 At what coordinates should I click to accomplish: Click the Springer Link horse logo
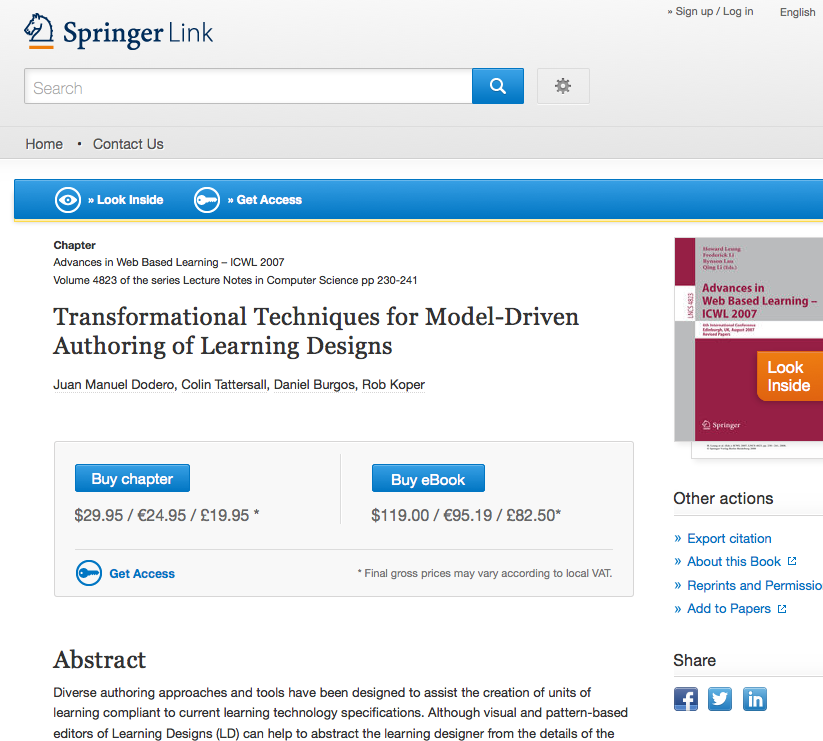pos(40,32)
